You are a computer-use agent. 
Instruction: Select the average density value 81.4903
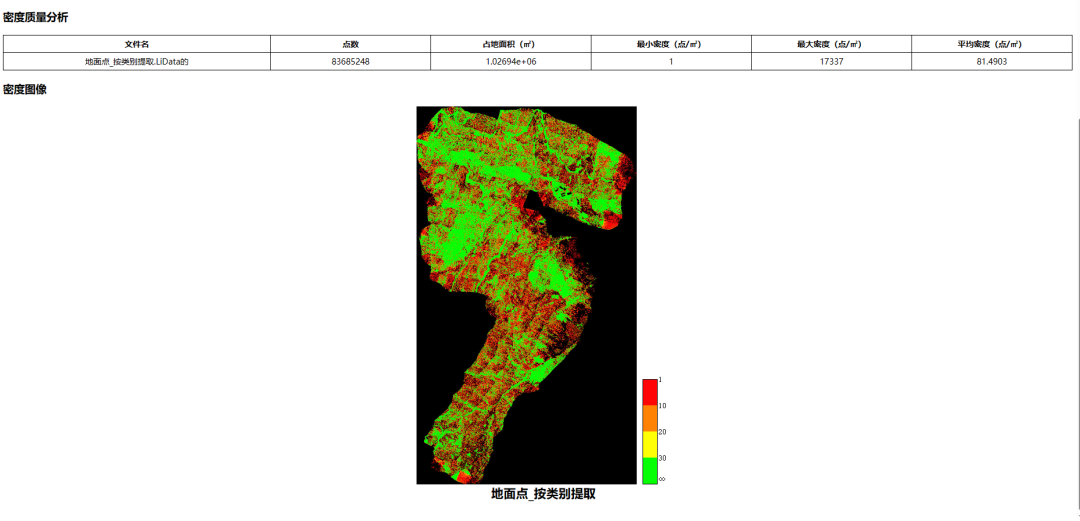tap(993, 61)
